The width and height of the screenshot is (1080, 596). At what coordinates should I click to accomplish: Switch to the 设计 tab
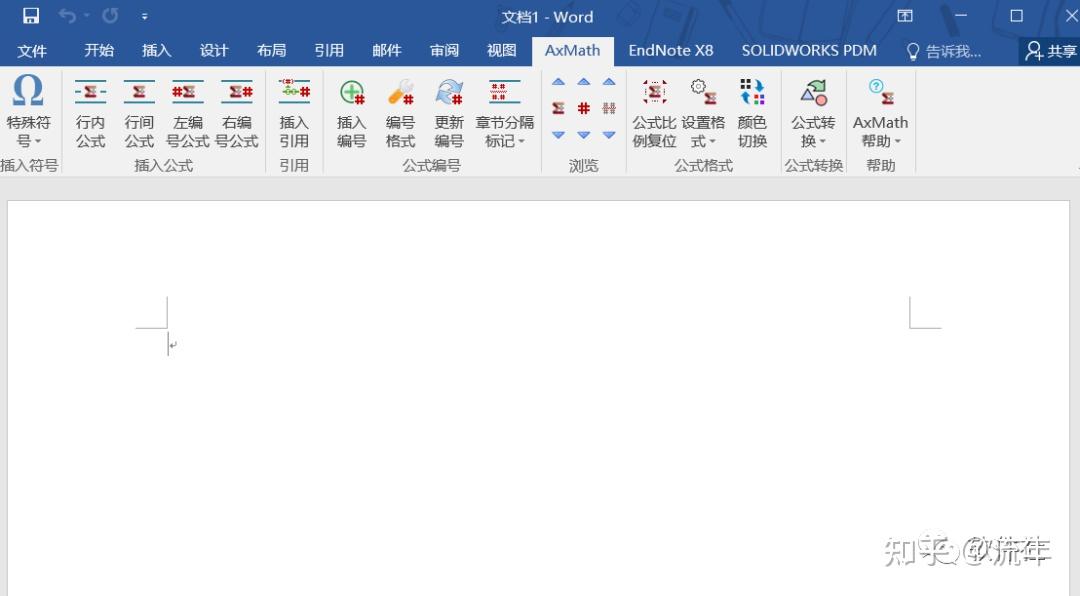click(214, 50)
